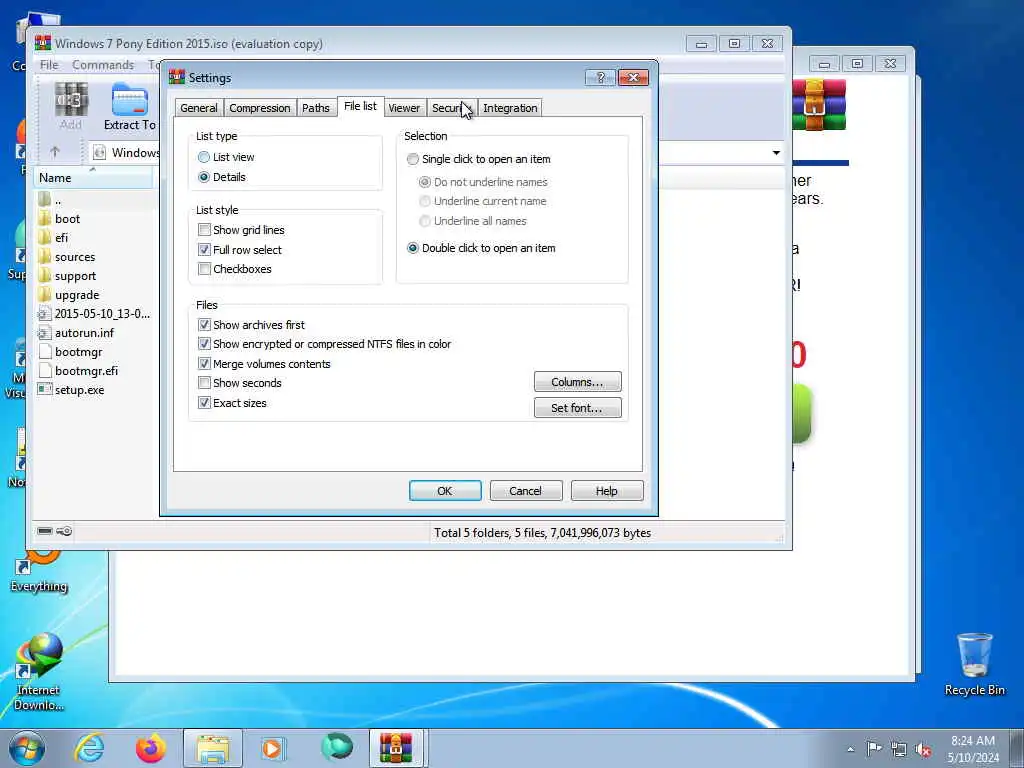Image resolution: width=1024 pixels, height=768 pixels.
Task: Enable Show grid lines checkbox
Action: click(x=204, y=230)
